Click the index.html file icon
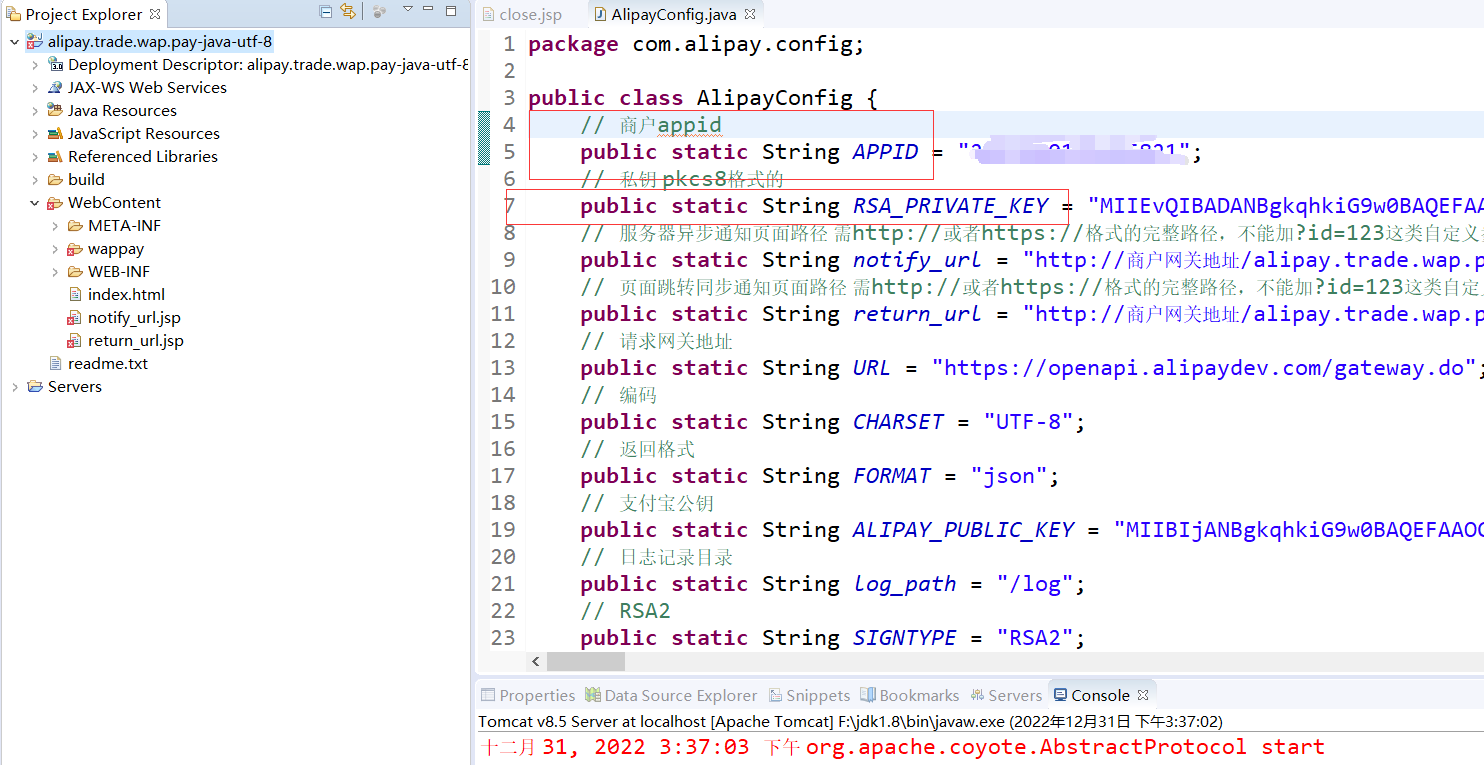This screenshot has height=765, width=1484. click(x=75, y=295)
